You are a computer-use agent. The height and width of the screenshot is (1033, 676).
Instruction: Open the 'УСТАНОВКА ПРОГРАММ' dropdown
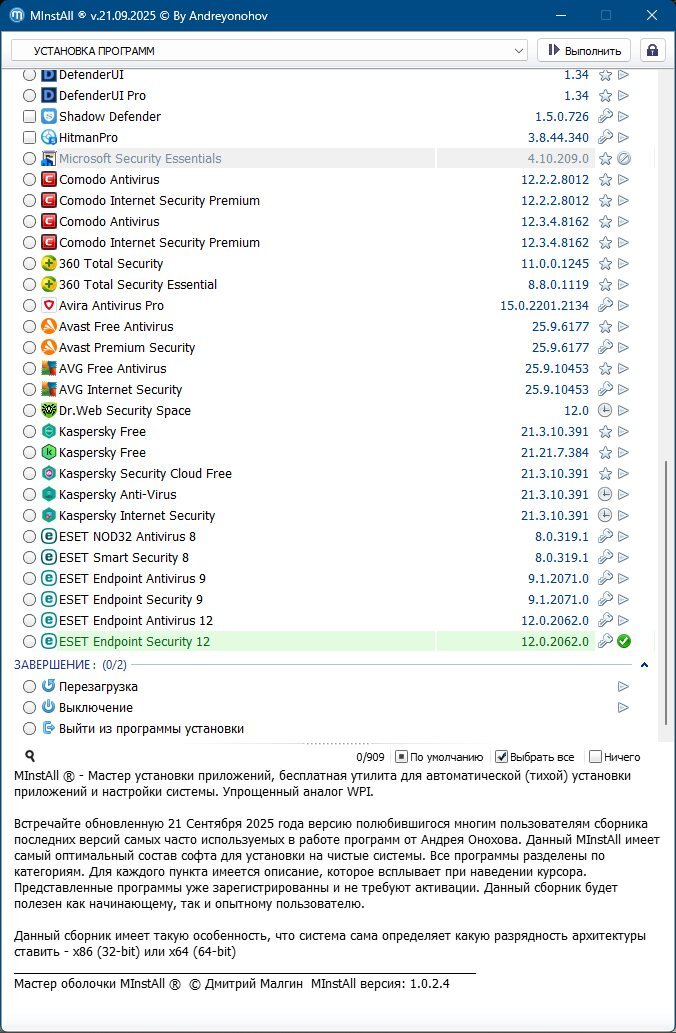pos(269,50)
